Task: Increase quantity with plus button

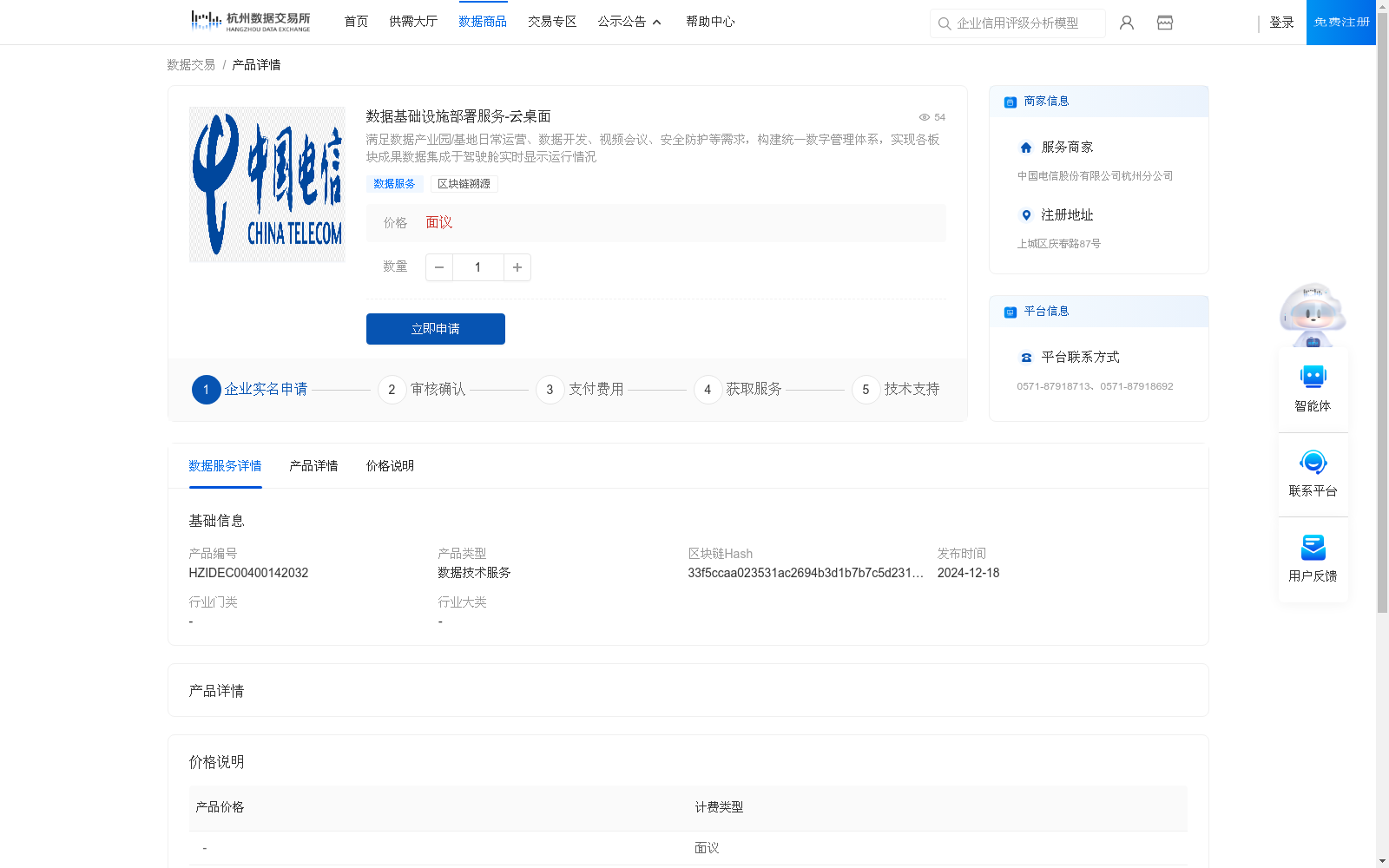Action: click(x=517, y=267)
